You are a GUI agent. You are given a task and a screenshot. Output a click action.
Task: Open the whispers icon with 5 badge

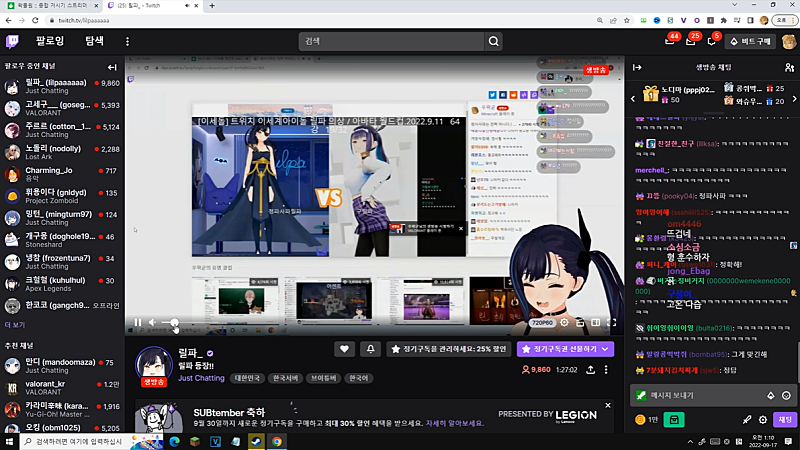[712, 41]
